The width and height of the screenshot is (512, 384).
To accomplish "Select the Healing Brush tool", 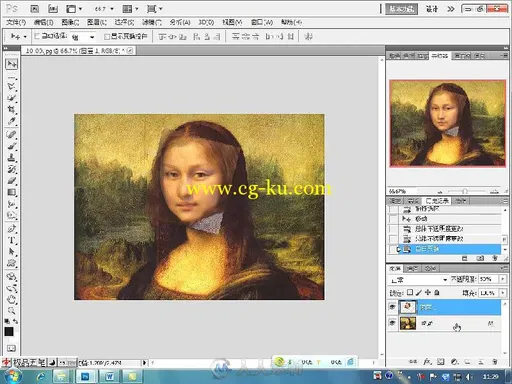I will click(x=11, y=134).
